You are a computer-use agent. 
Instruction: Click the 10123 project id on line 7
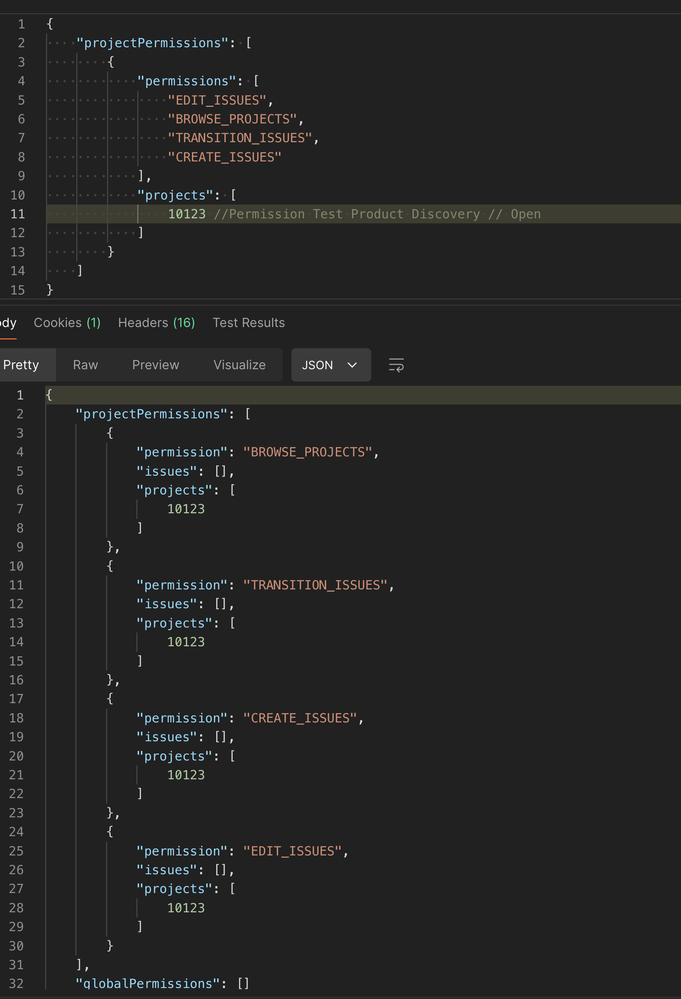(186, 508)
